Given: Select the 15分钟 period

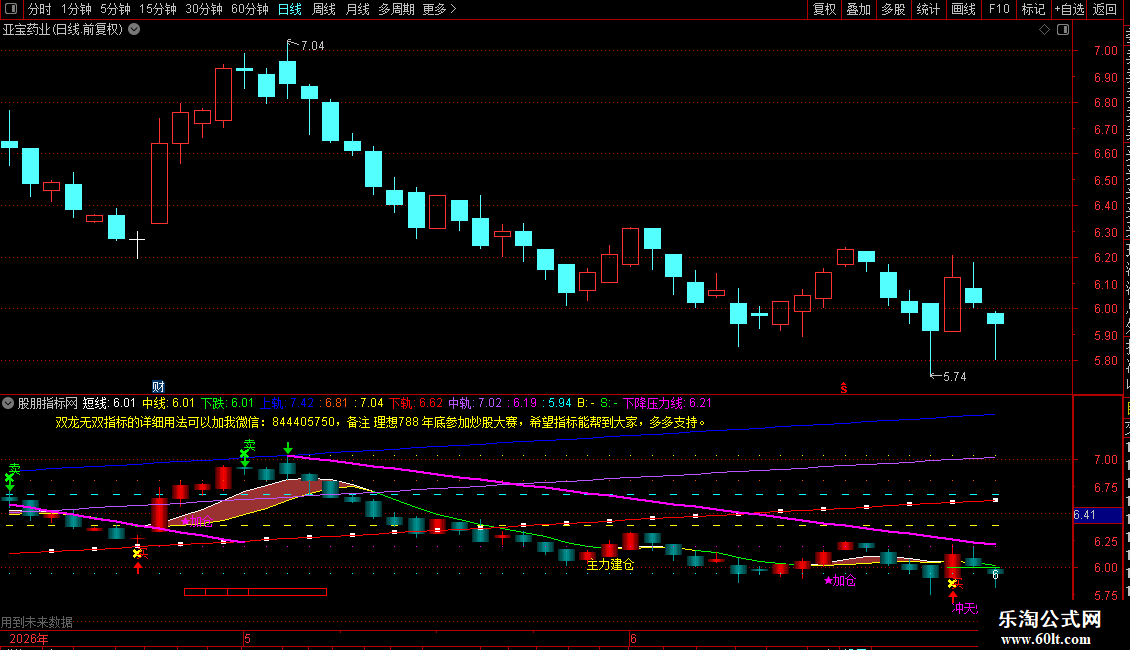Looking at the screenshot, I should tap(158, 9).
